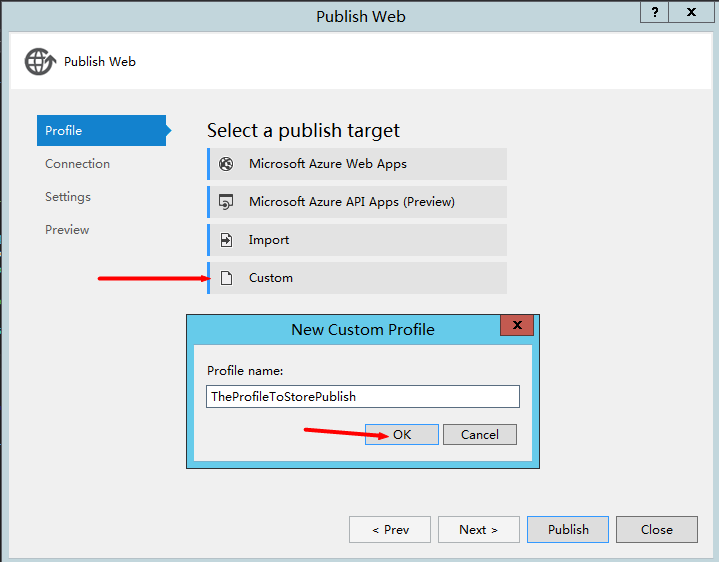The image size is (719, 562).
Task: Close the Publish Web window
Action: [691, 12]
